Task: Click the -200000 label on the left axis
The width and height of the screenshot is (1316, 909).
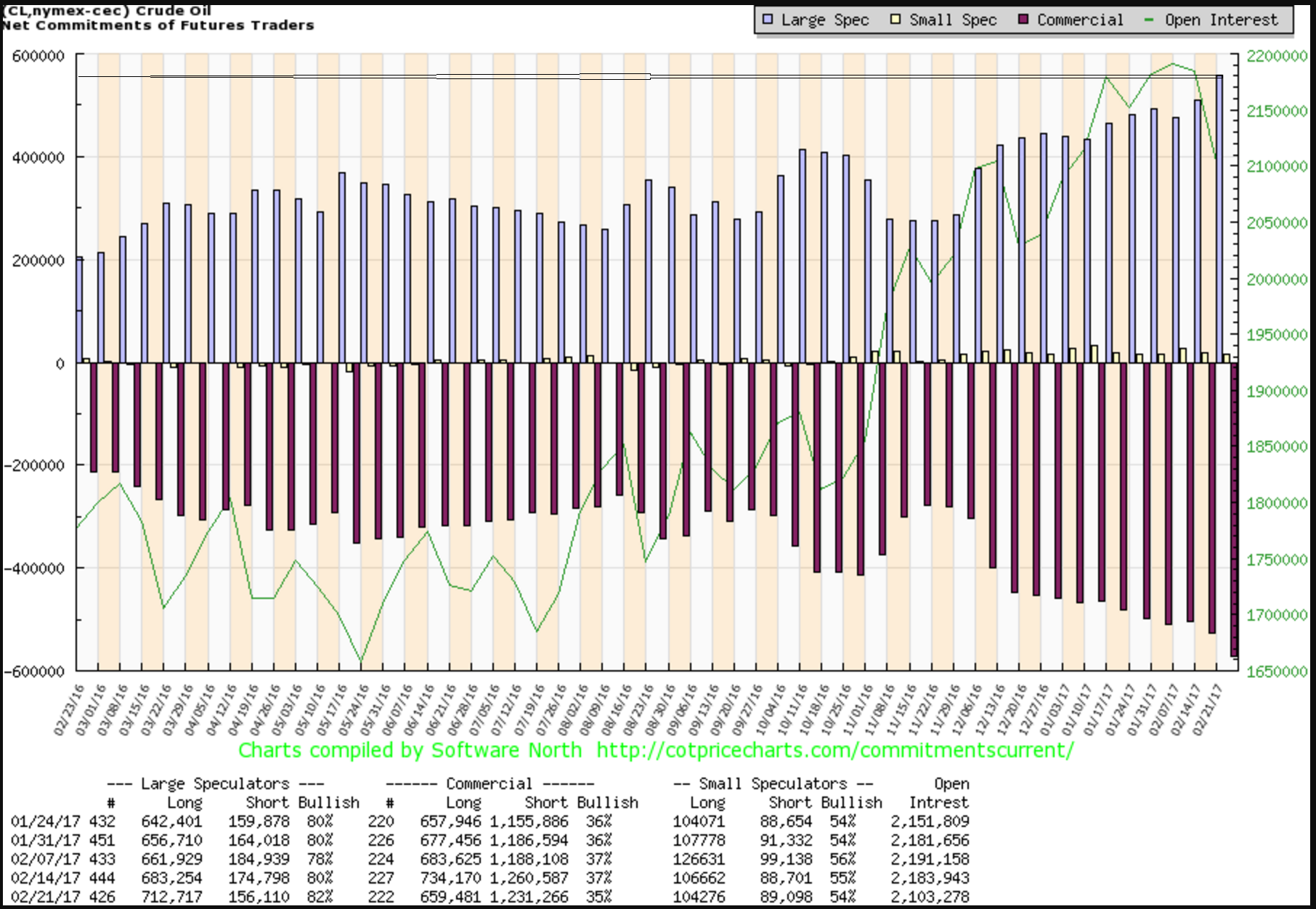Action: [x=34, y=465]
